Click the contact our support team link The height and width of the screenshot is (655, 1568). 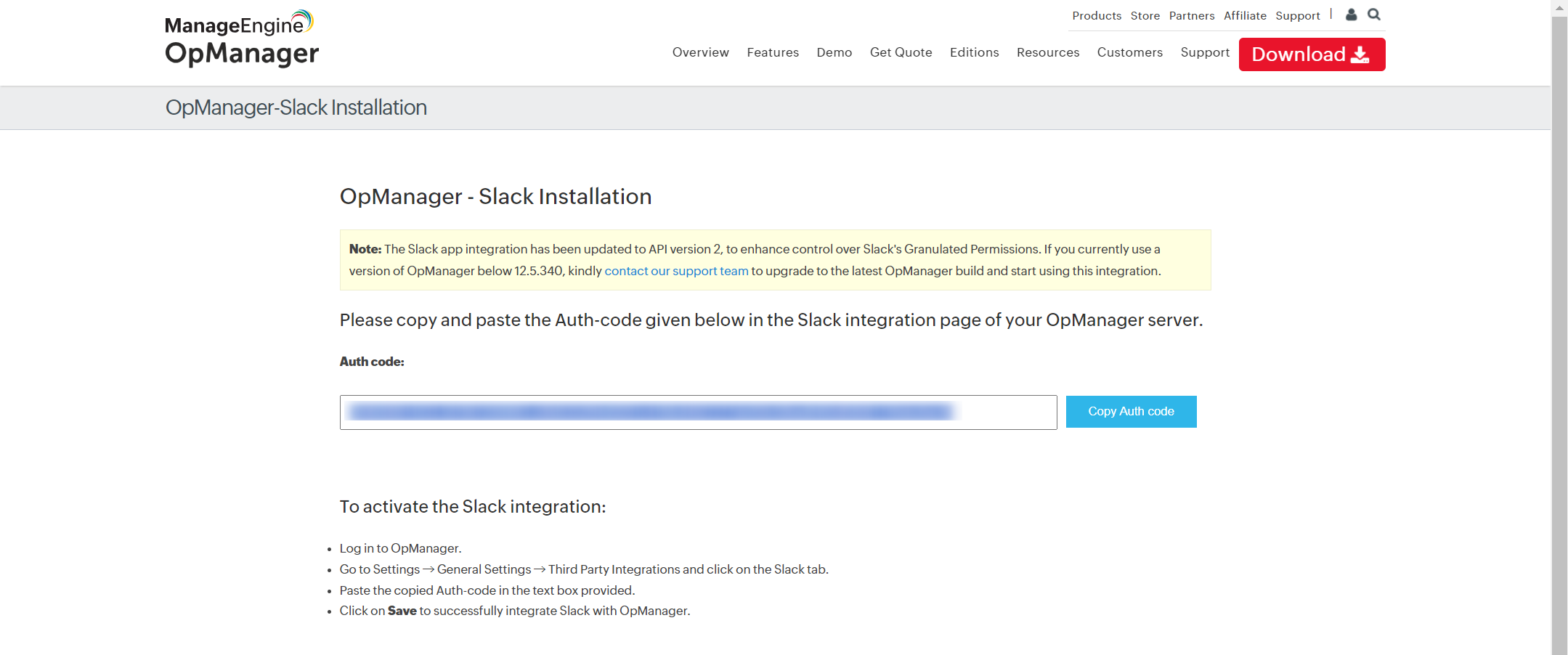point(676,270)
